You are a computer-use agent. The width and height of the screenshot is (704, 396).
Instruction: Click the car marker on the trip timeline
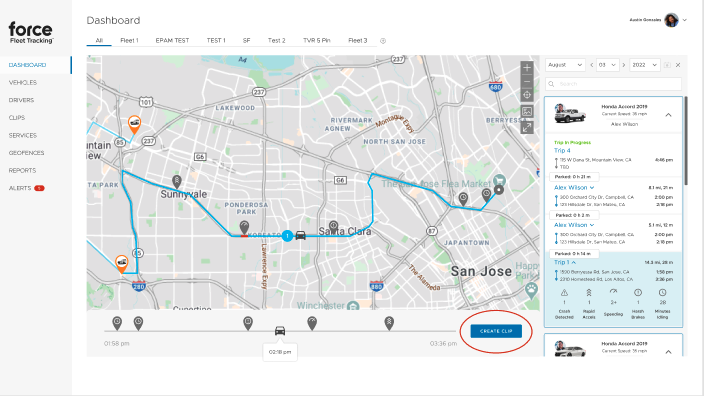point(280,331)
